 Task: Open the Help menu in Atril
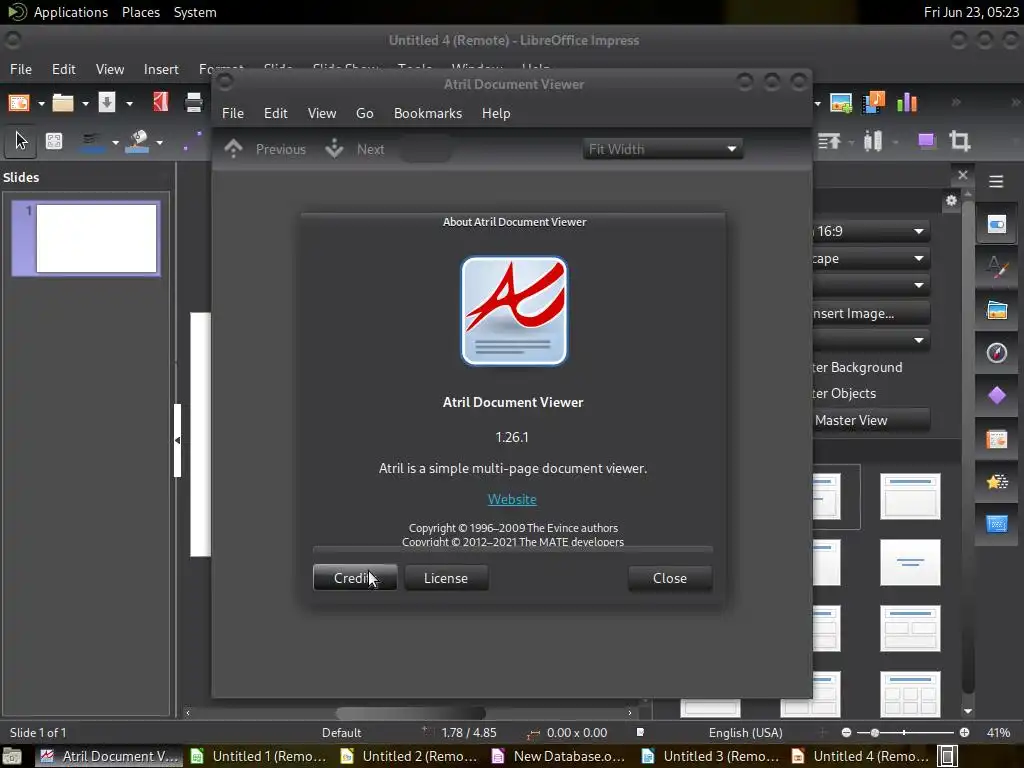[496, 113]
